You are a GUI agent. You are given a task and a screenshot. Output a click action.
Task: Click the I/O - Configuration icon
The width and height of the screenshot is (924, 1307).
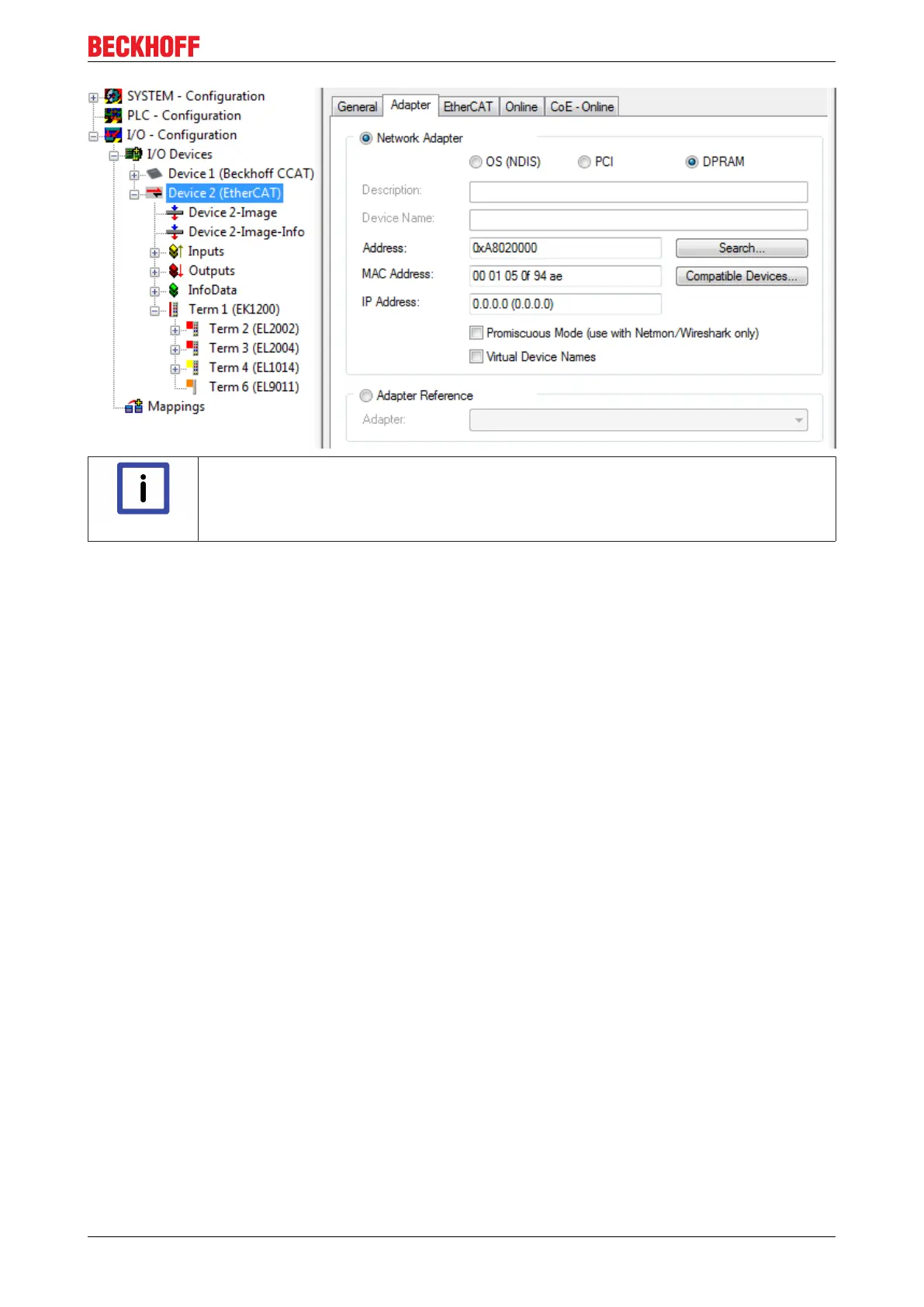pyautogui.click(x=113, y=135)
